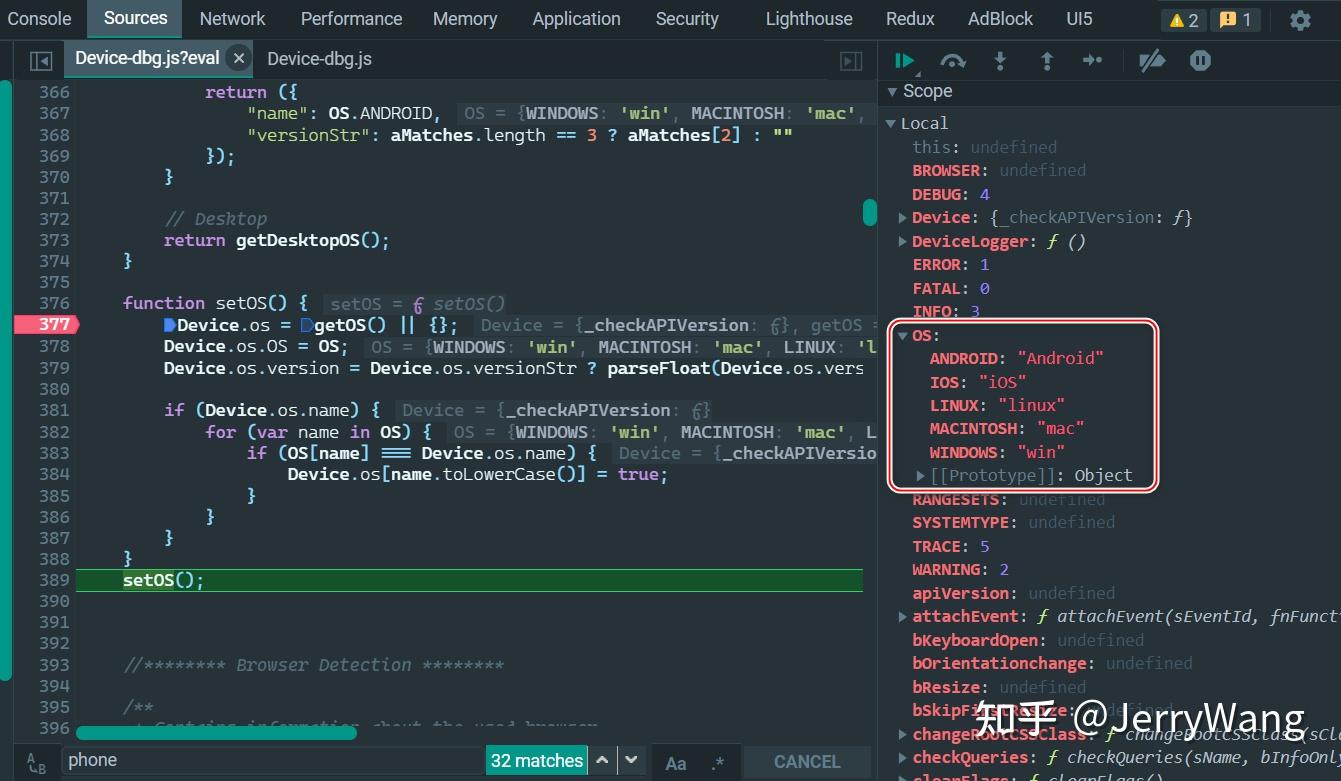
Task: Click the 32 matches indicator
Action: [x=537, y=761]
